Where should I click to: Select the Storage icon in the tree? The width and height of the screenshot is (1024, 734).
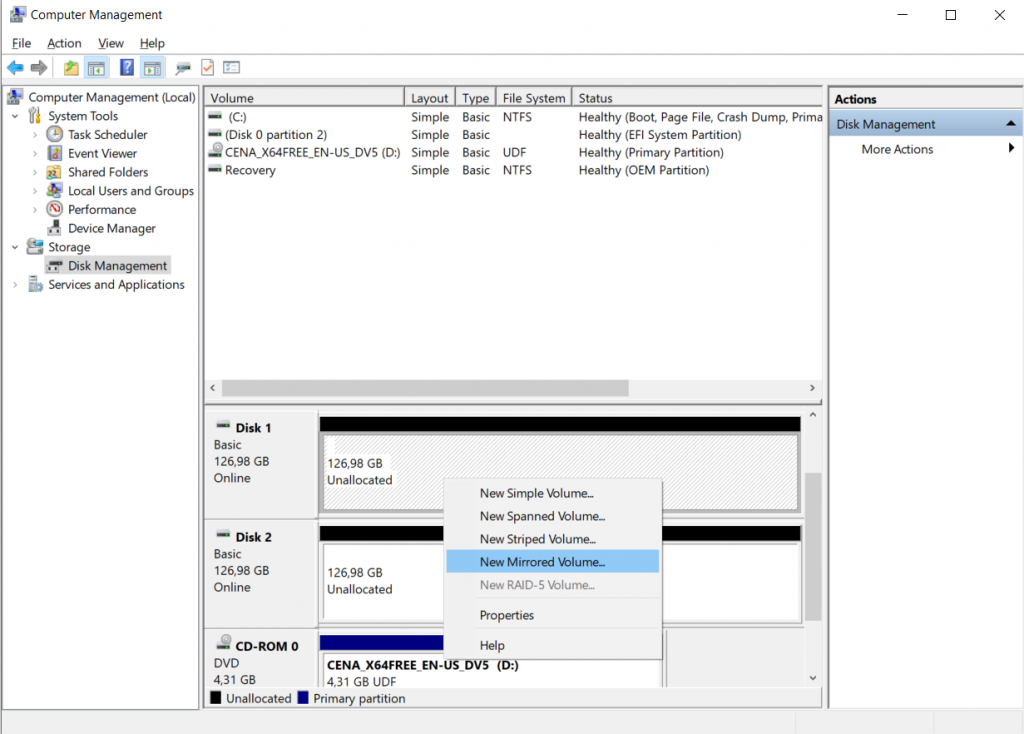(x=35, y=246)
